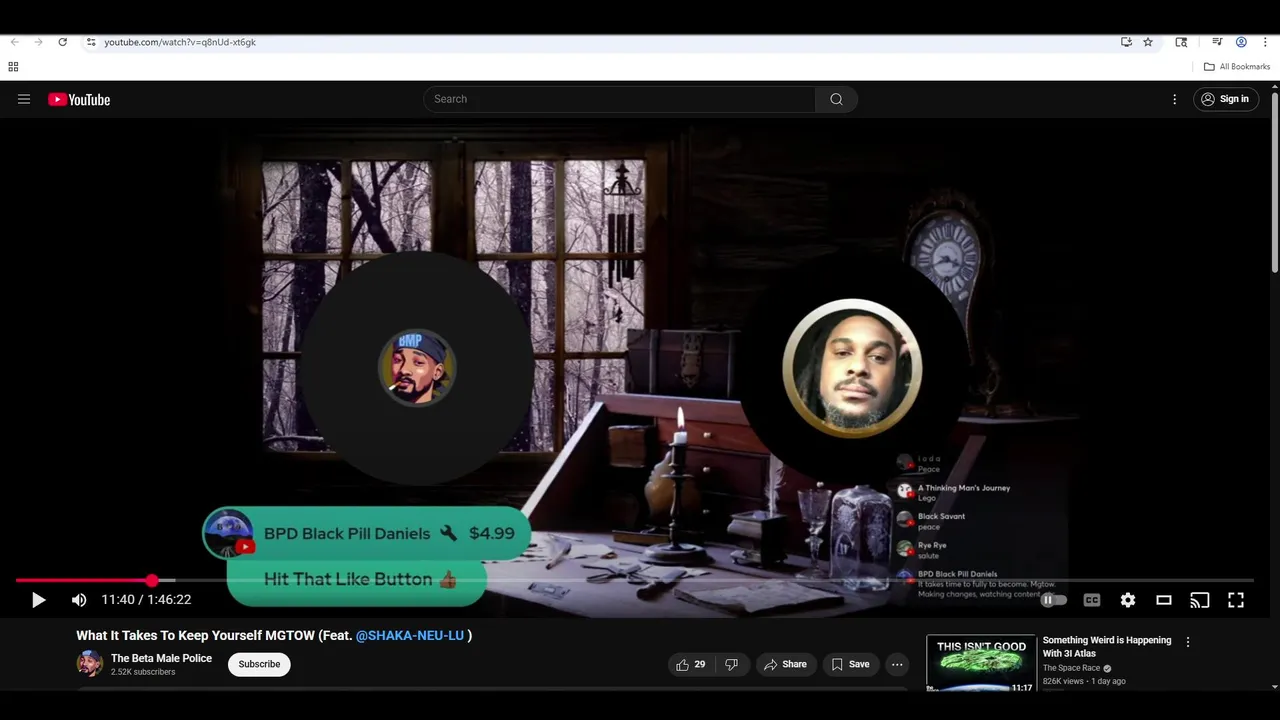The height and width of the screenshot is (720, 1280).
Task: Bookmark this page with the star
Action: click(x=1148, y=42)
